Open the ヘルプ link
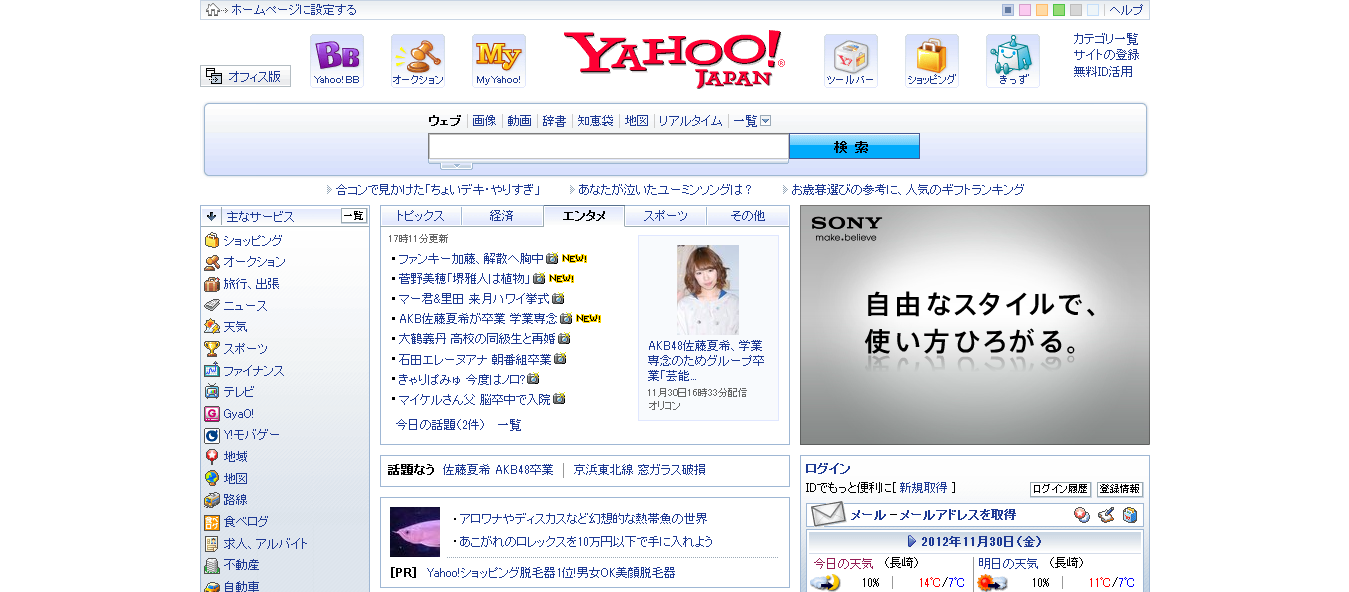The width and height of the screenshot is (1349, 592). tap(1126, 10)
